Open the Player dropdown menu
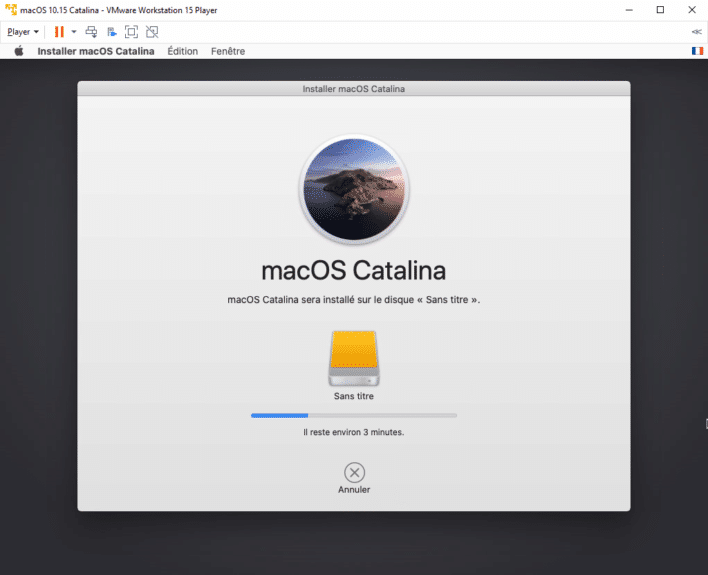Screen dimensions: 708x575 pyautogui.click(x=23, y=32)
